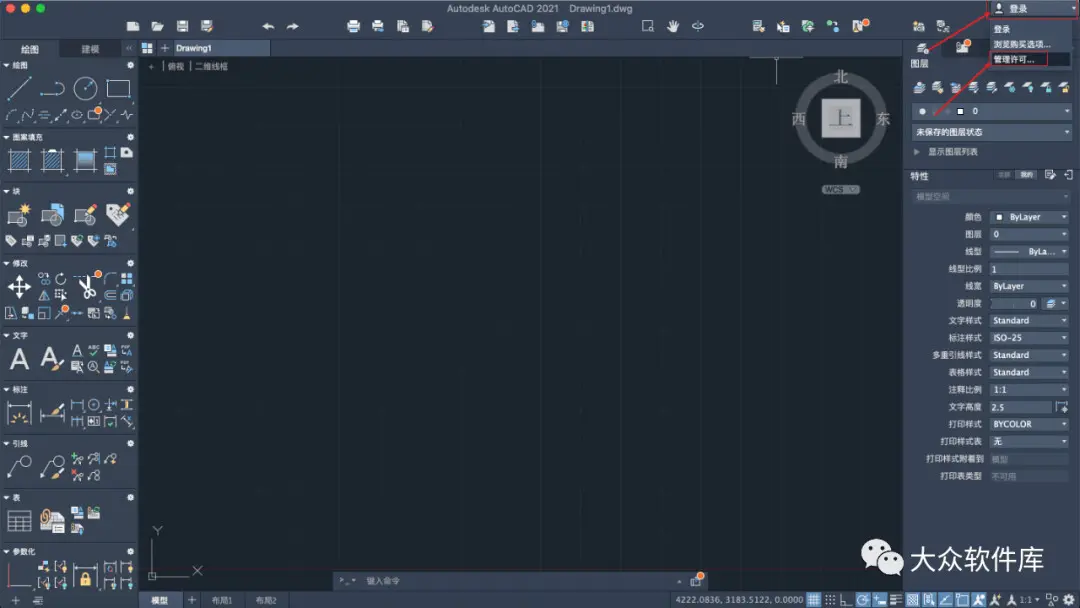The width and height of the screenshot is (1080, 608).
Task: Open the 未保存的图层状态 dropdown
Action: 992,132
